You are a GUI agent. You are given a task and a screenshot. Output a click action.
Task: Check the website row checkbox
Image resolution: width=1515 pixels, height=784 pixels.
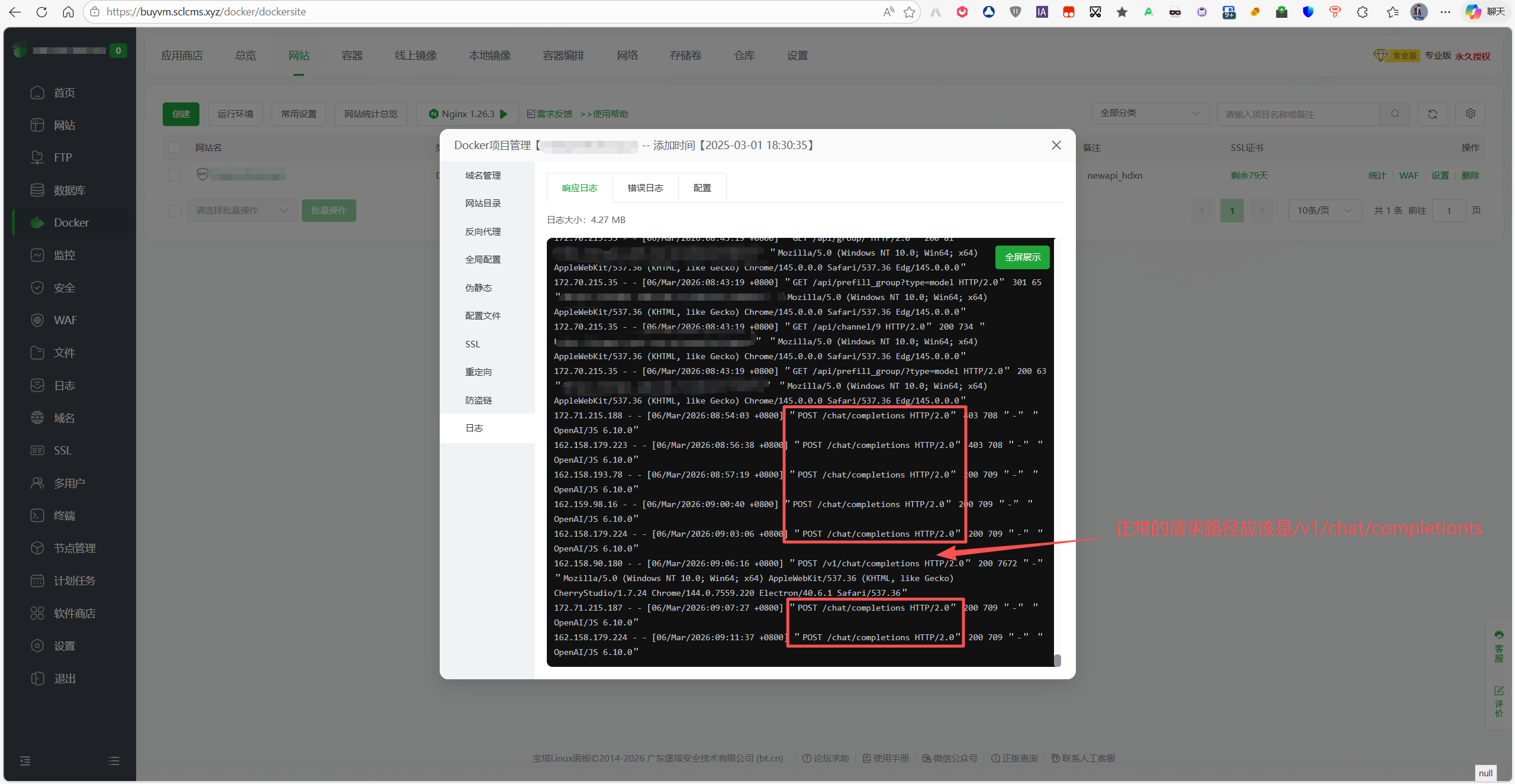175,175
